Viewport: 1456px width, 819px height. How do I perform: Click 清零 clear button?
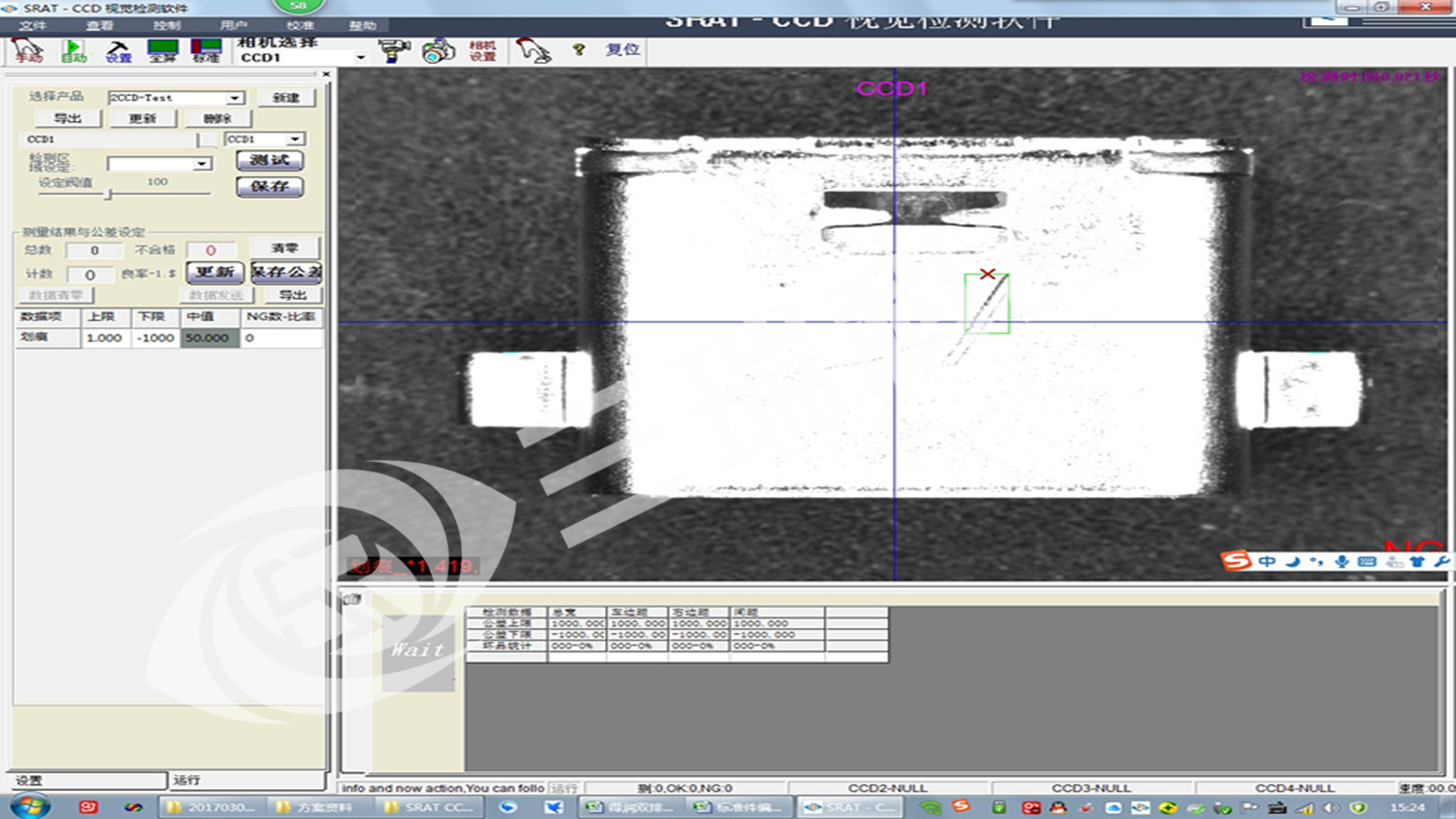point(284,248)
